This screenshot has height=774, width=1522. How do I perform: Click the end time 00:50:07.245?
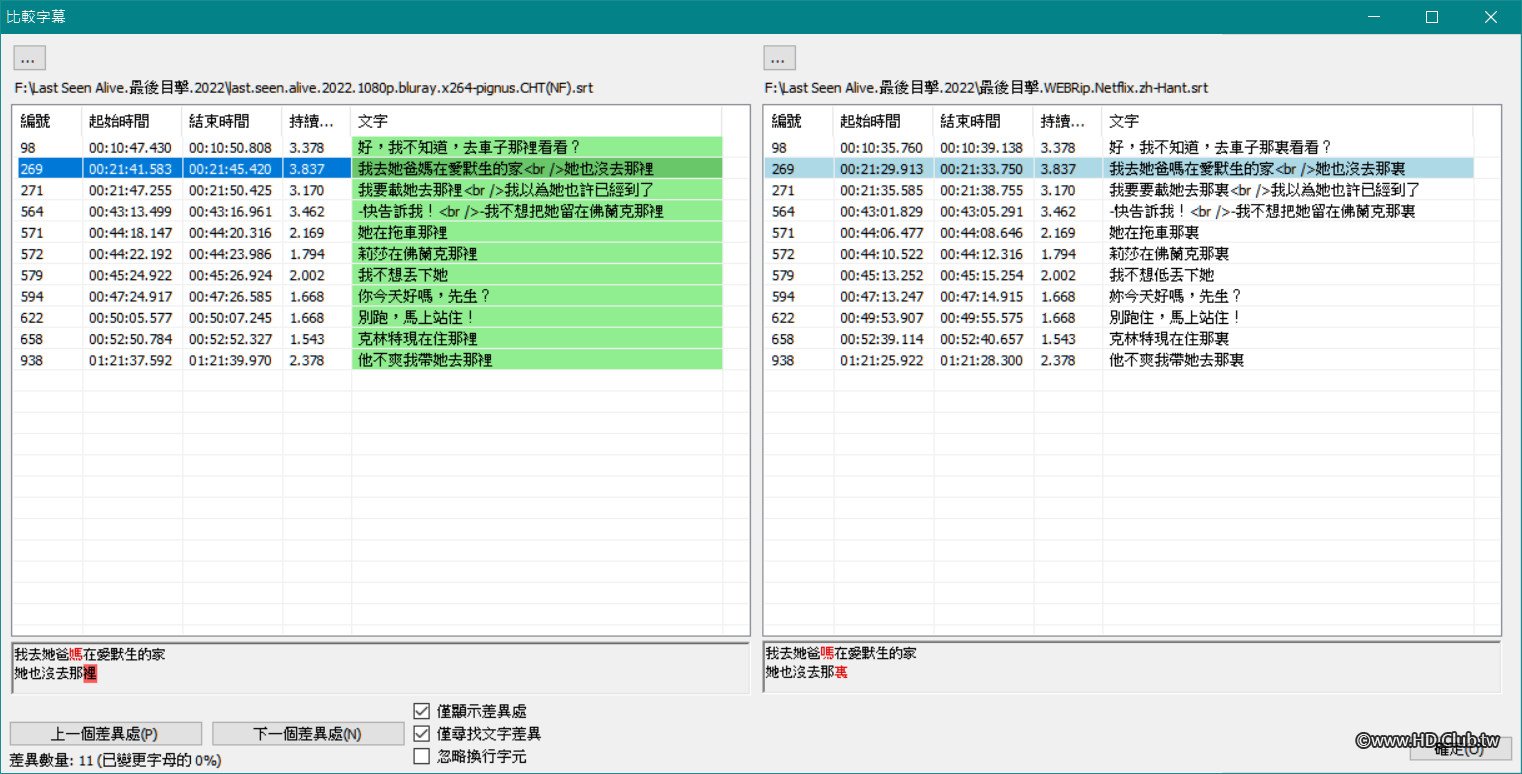point(230,318)
